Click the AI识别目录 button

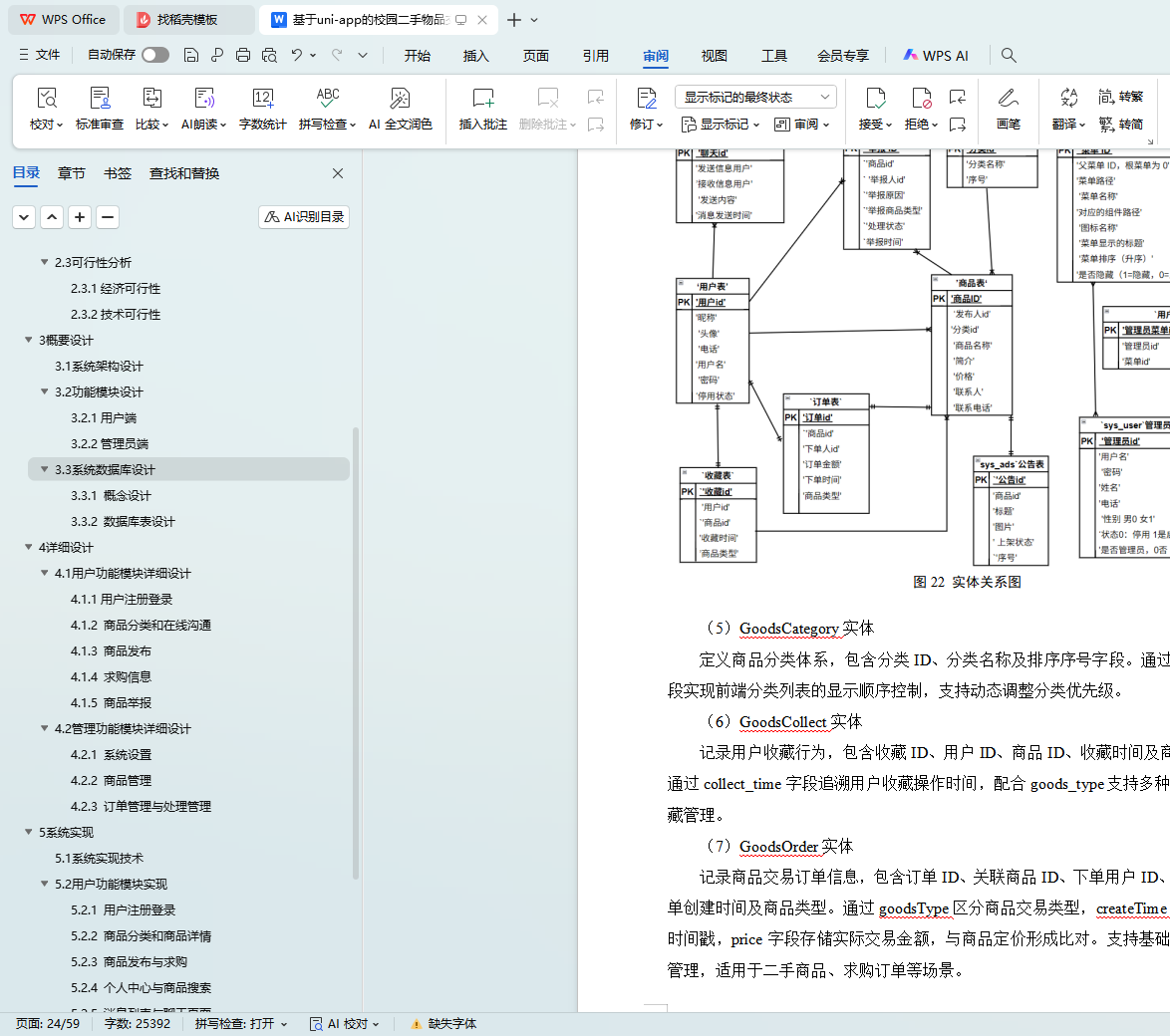point(304,217)
